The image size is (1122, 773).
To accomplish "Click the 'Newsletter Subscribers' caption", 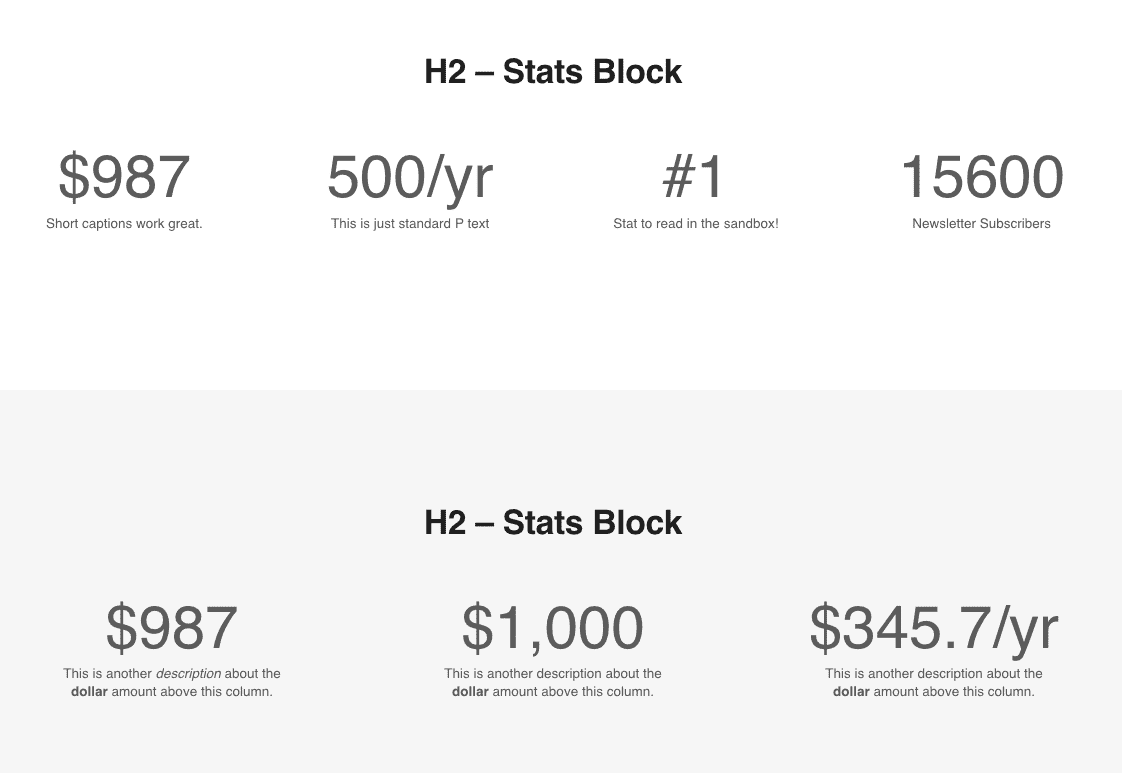I will 981,224.
